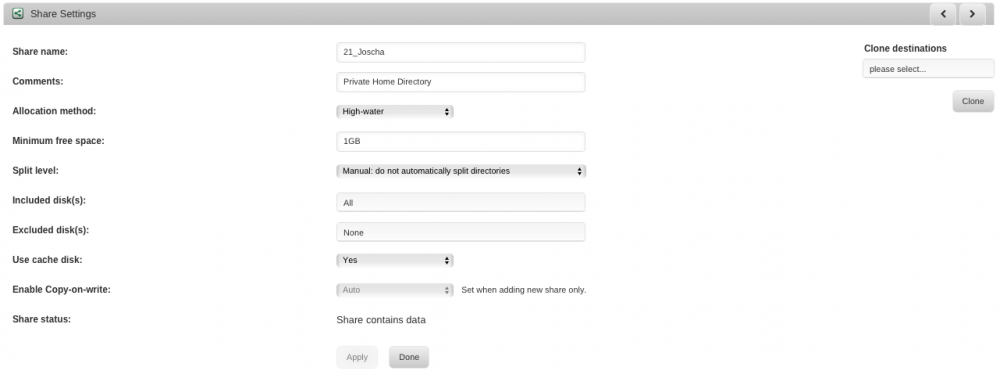This screenshot has width=1000, height=378.
Task: Open the Use cache disk dropdown
Action: [x=395, y=260]
